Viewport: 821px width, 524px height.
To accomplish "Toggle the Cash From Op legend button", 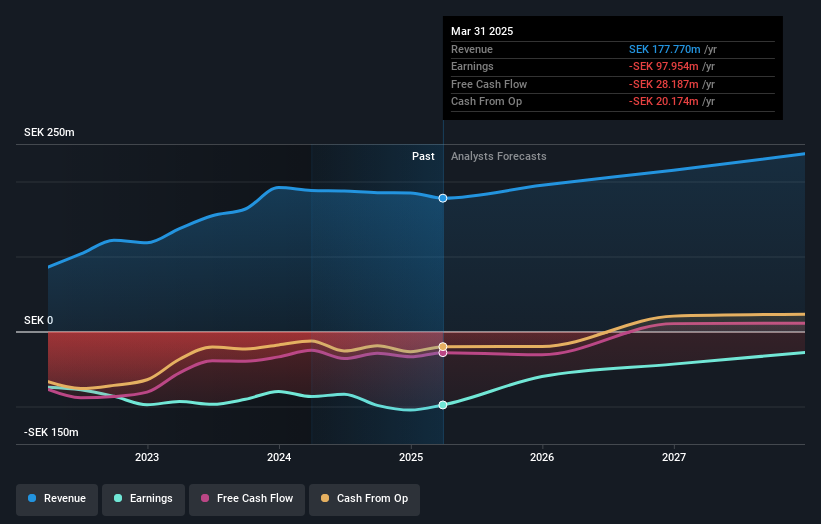I will 364,499.
